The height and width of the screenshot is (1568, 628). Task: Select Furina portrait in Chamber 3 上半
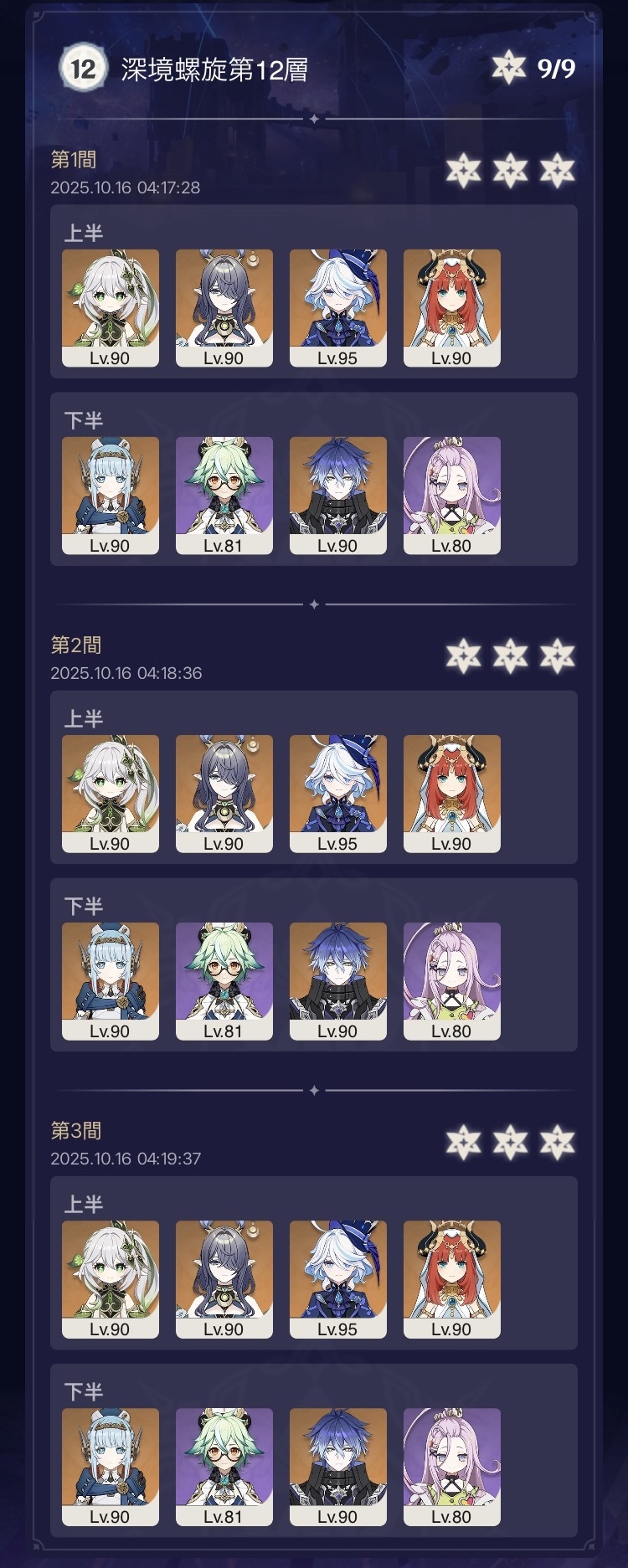(x=338, y=1279)
